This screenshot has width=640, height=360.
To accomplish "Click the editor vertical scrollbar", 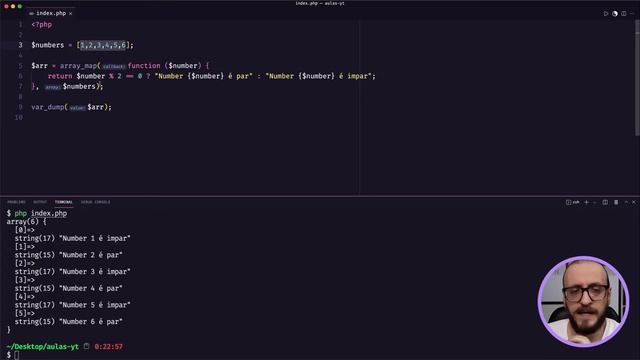I will pyautogui.click(x=637, y=78).
